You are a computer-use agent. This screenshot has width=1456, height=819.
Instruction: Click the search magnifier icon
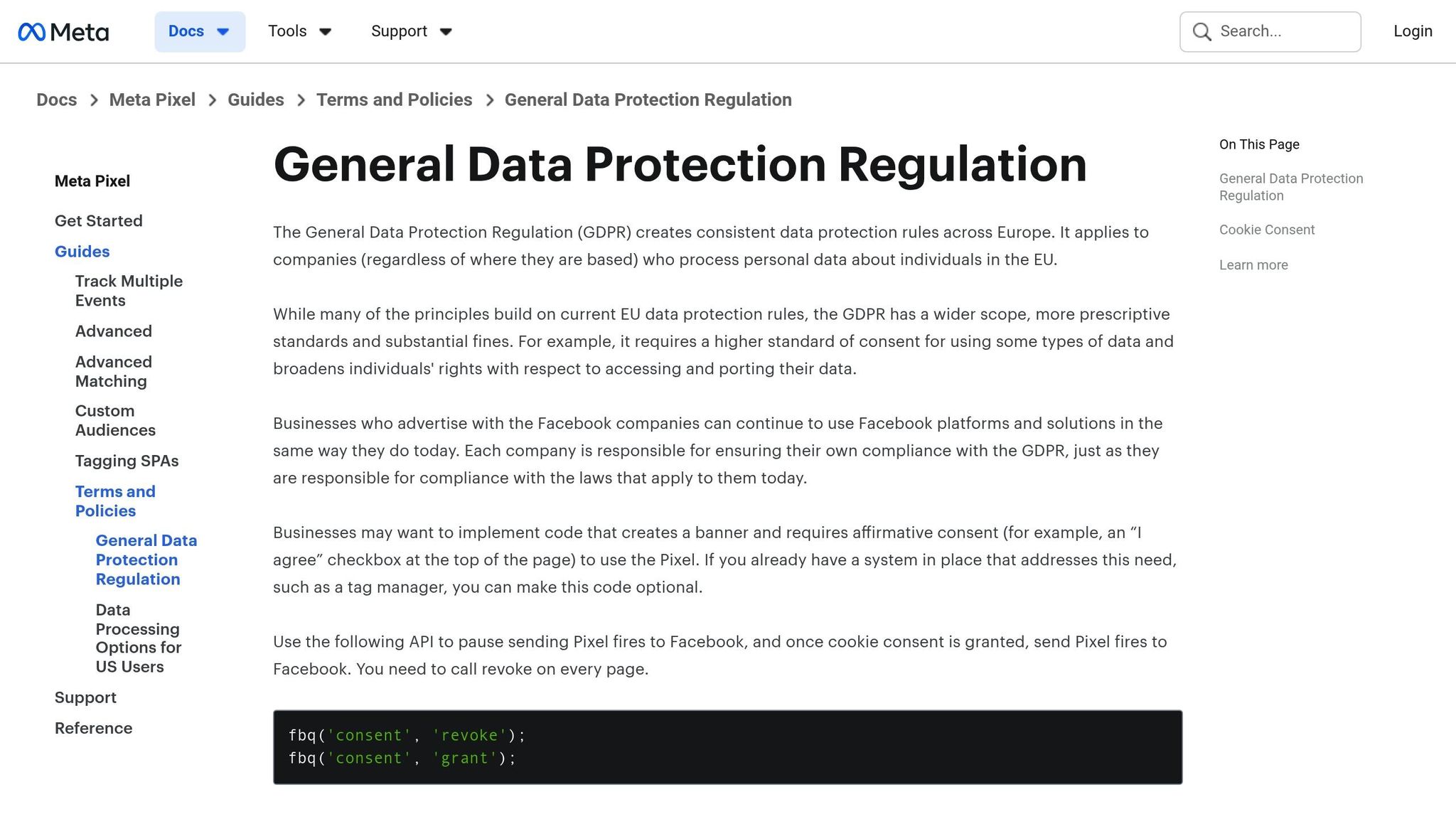pos(1201,32)
